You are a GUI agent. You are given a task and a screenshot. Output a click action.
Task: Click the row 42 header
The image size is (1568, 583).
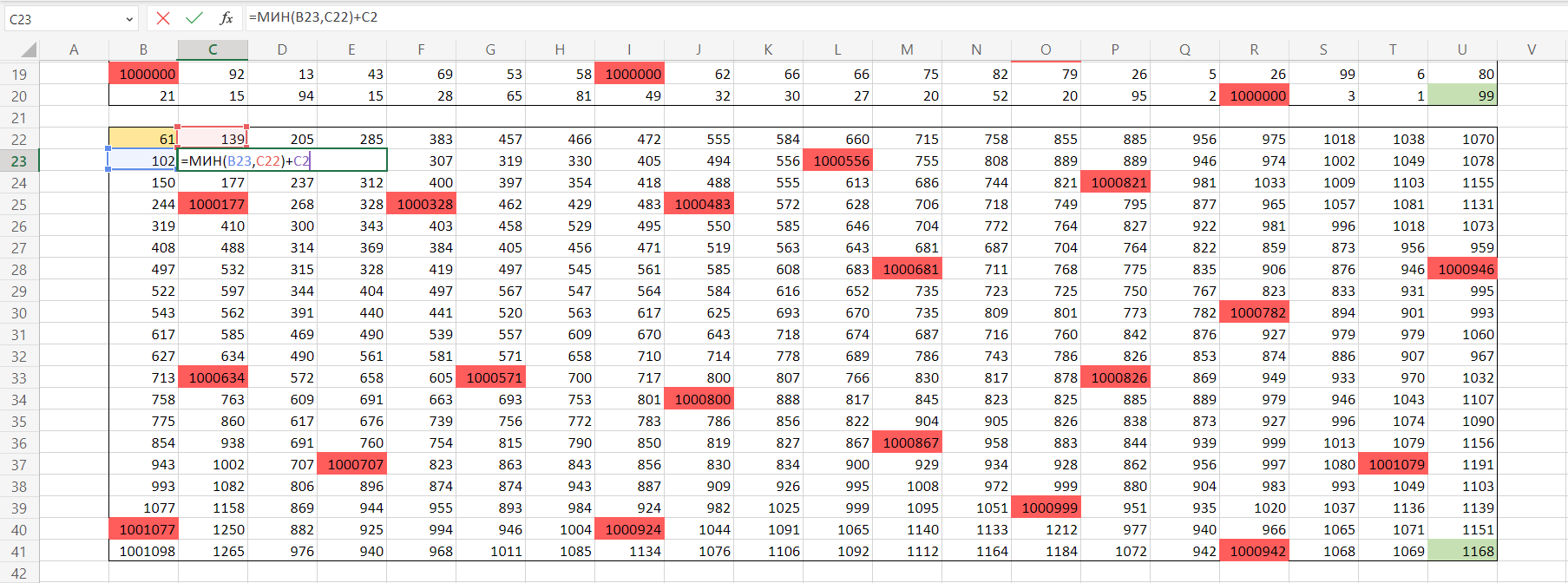click(x=19, y=573)
